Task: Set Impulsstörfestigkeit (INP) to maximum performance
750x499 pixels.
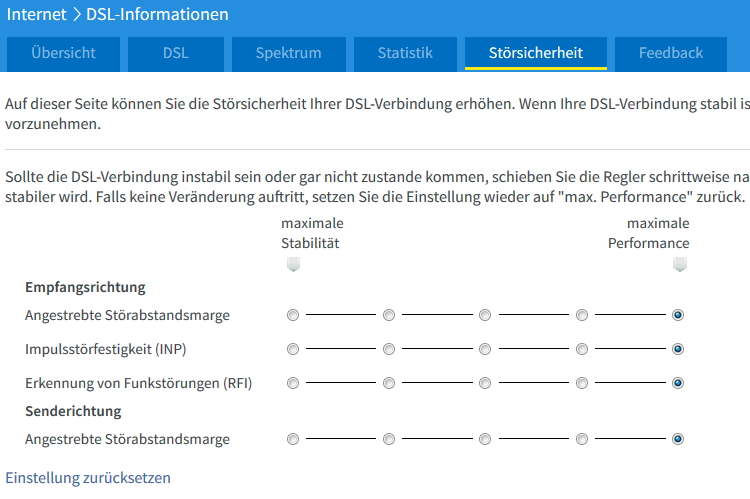Action: [x=678, y=349]
